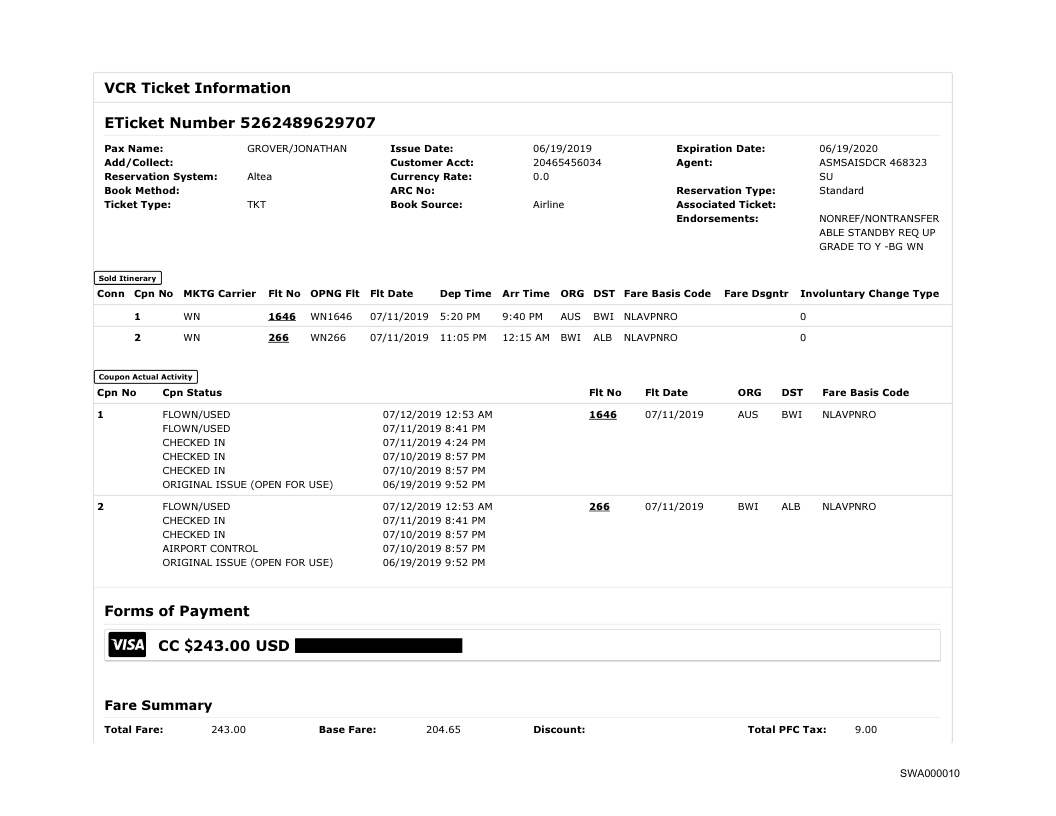Click the CC $243.00 USD payment text

(223, 646)
